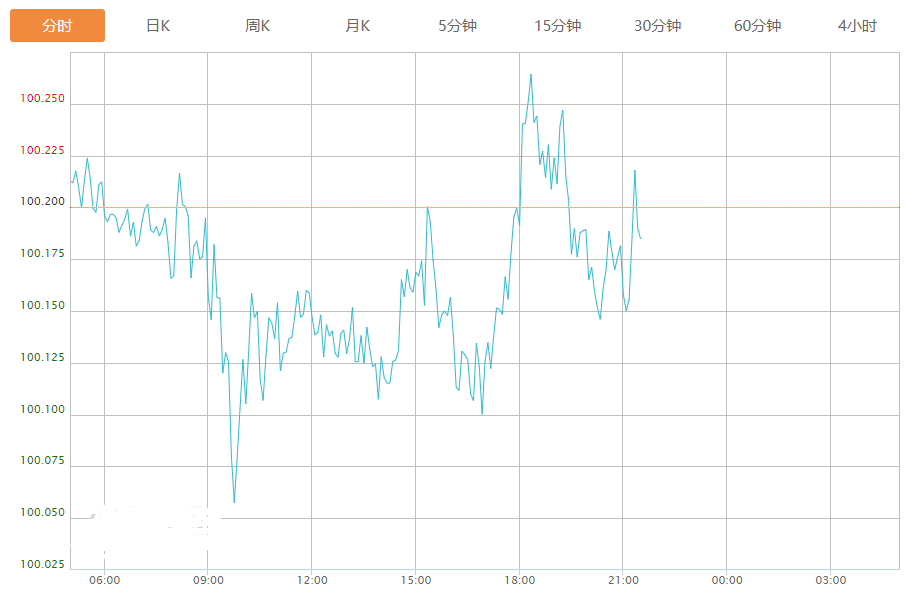Click the 100.025 price axis label
This screenshot has height=591, width=907.
pos(42,565)
